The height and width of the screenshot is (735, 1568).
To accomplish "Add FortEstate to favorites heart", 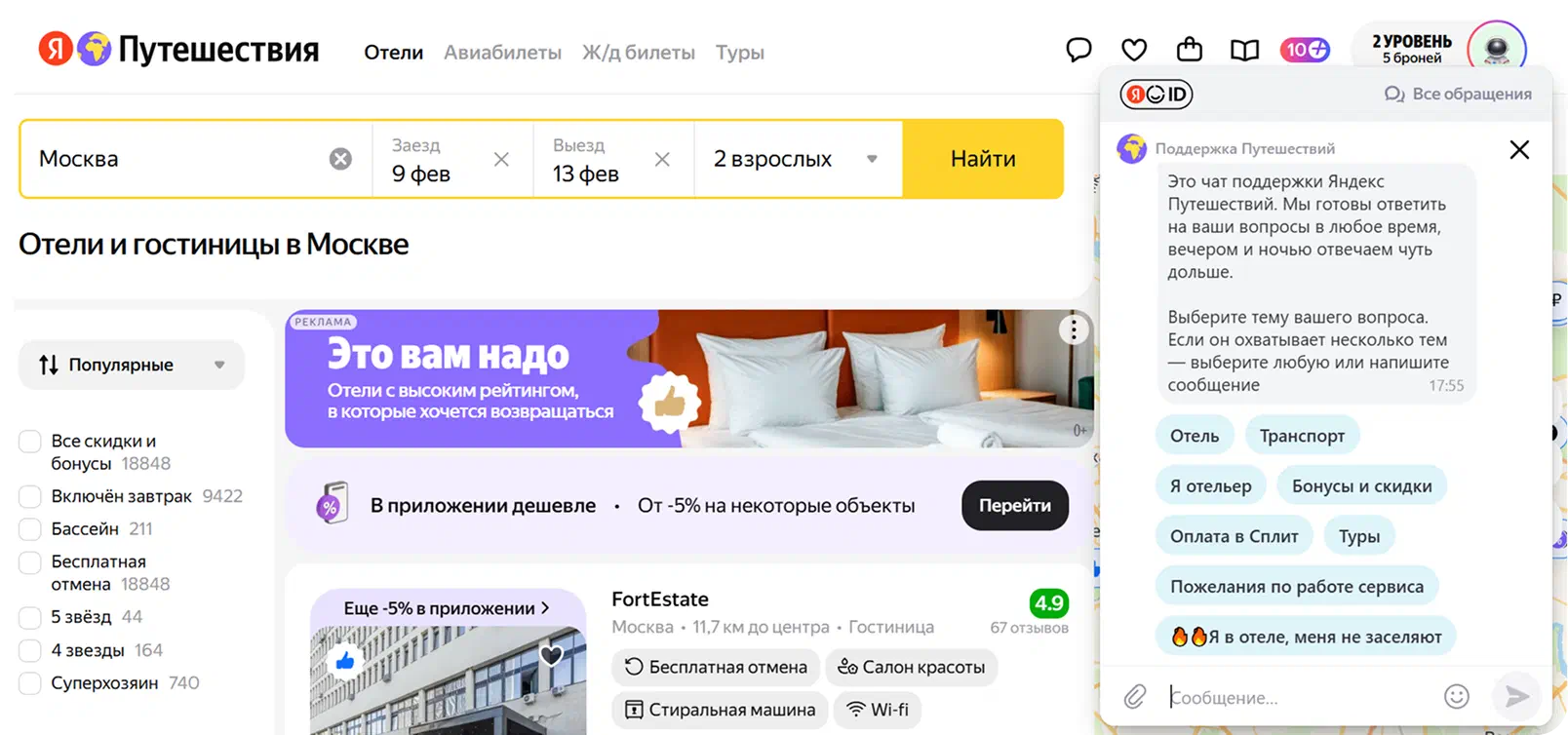I will click(552, 655).
